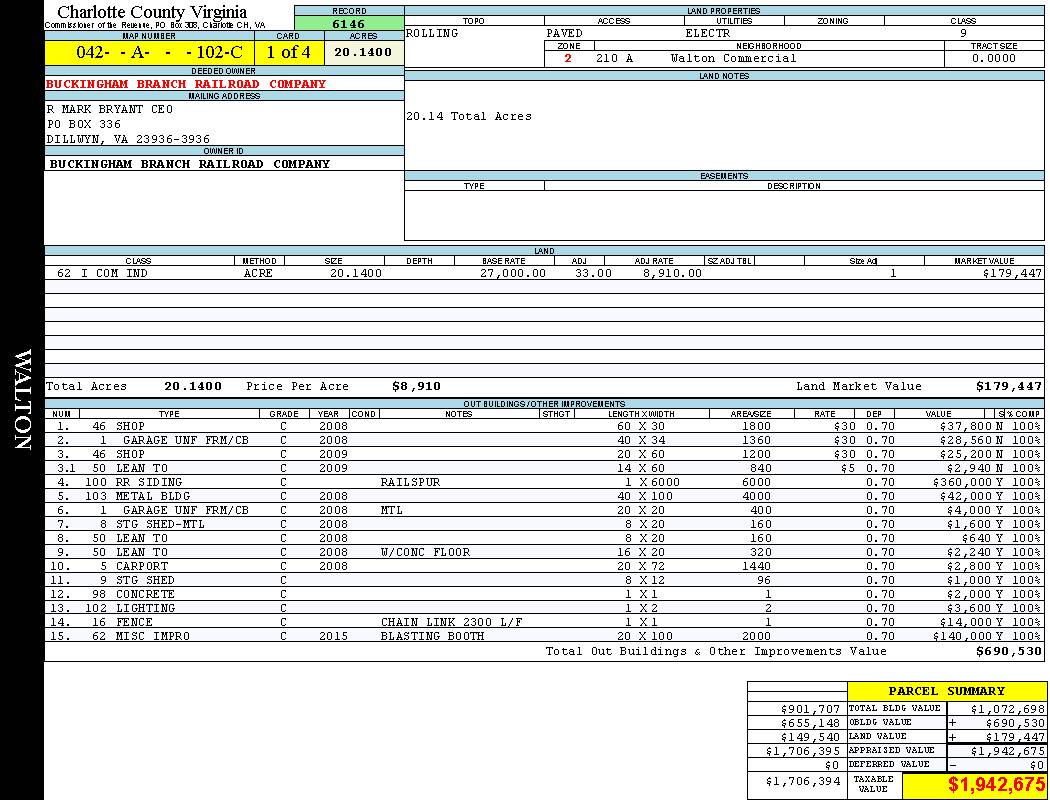Click row 2 GARAGE UNF FRM/CB type

185,441
